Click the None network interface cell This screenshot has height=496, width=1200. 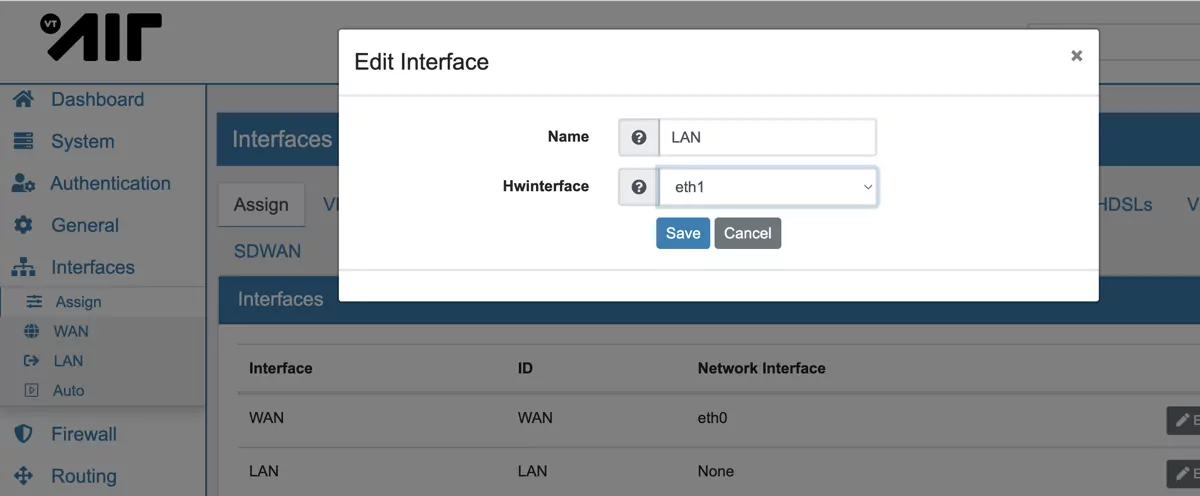click(x=716, y=471)
